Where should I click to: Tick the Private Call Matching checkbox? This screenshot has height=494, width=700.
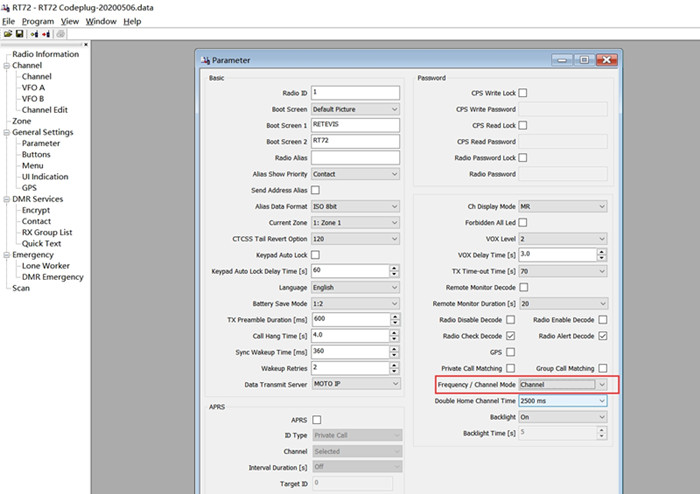point(510,368)
